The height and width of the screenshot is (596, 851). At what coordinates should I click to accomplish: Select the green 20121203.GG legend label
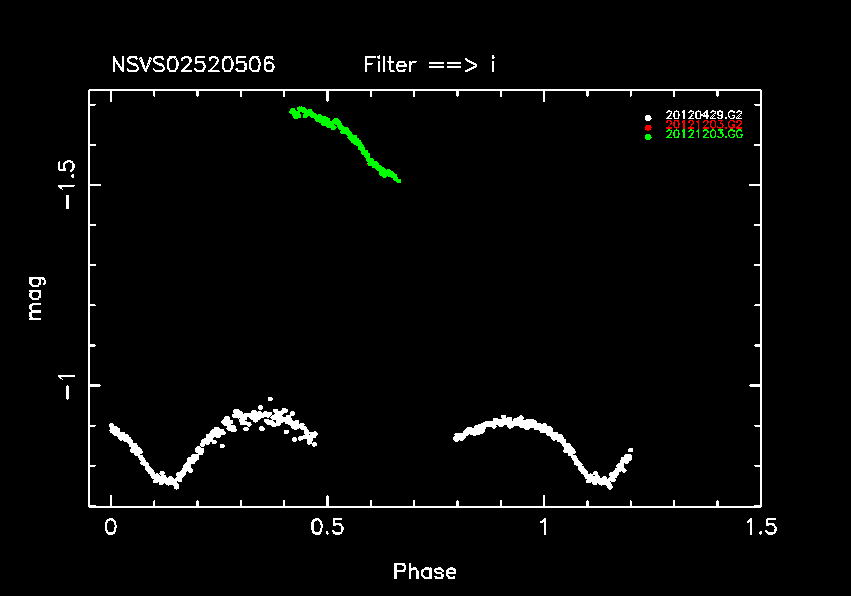coord(704,134)
